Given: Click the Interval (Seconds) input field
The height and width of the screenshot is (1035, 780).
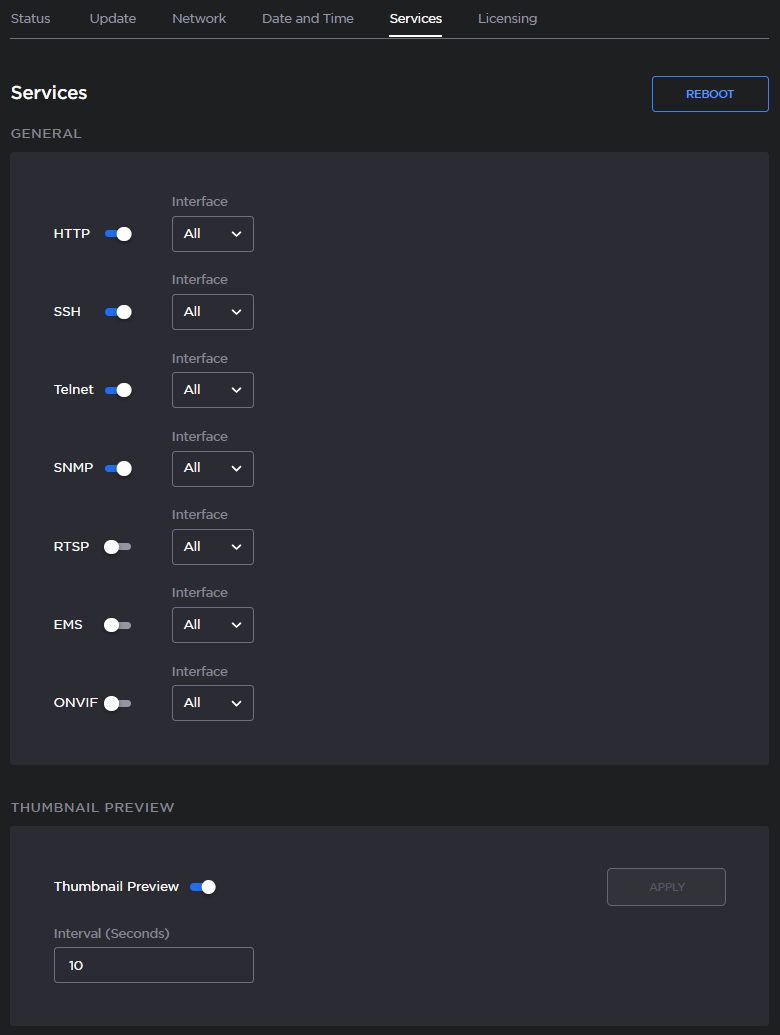Looking at the screenshot, I should point(154,965).
